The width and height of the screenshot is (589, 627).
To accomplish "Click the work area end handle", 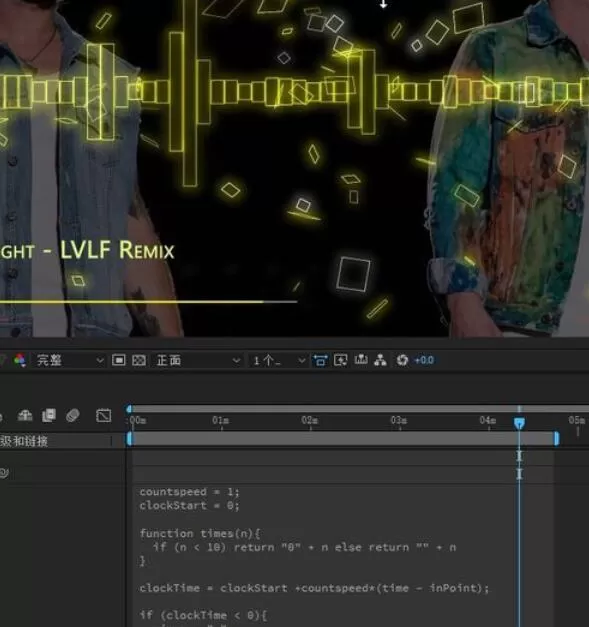I will pyautogui.click(x=556, y=439).
